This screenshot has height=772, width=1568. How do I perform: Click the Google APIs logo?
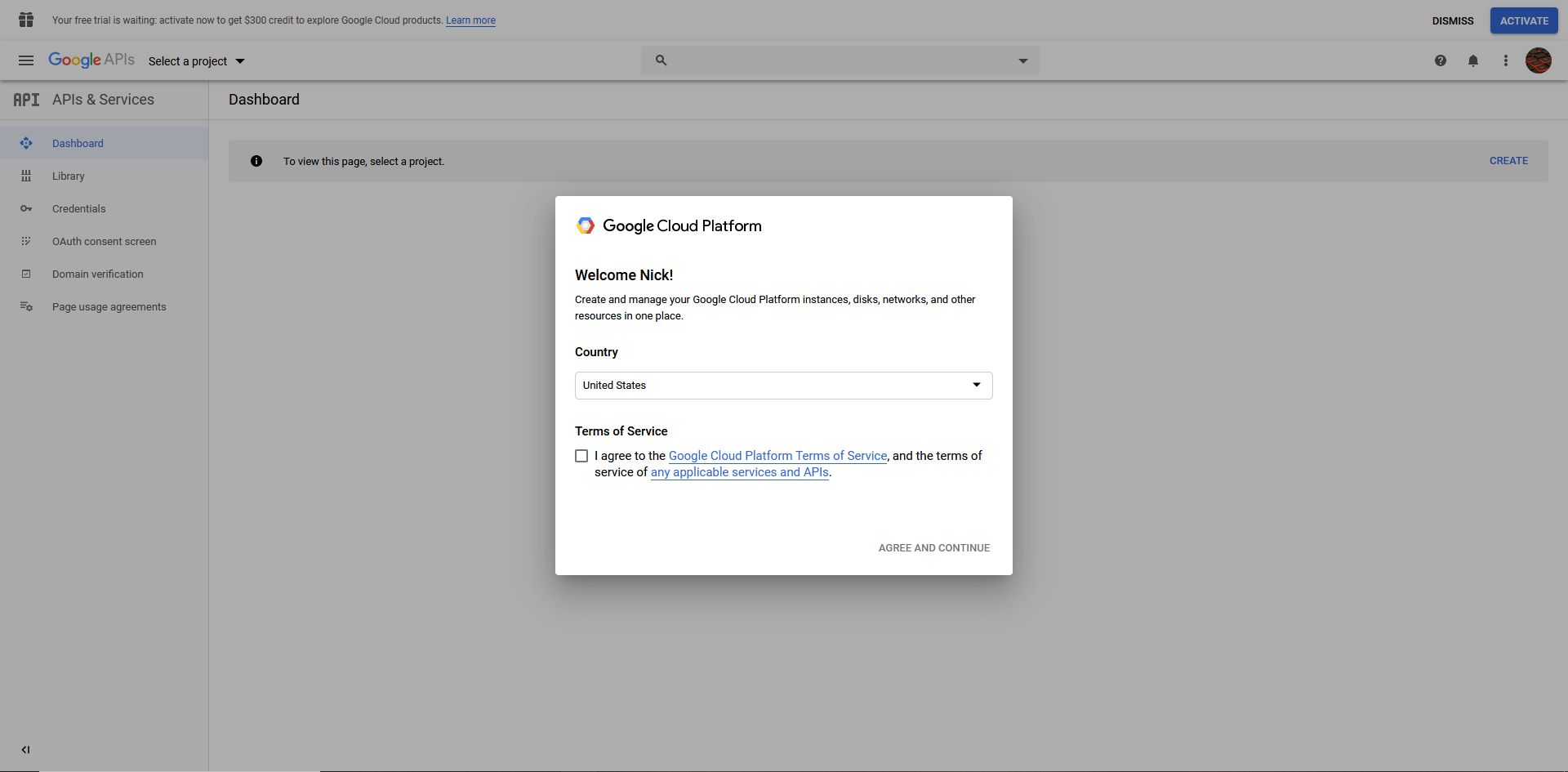point(91,60)
